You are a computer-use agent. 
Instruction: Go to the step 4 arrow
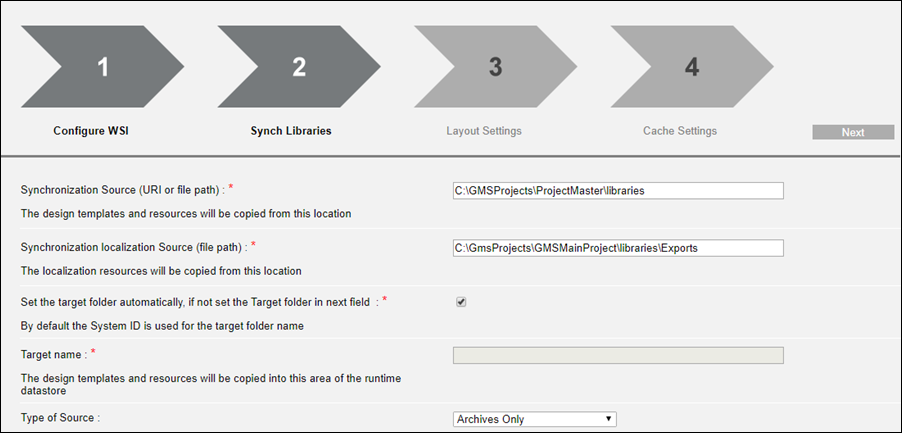[x=690, y=67]
